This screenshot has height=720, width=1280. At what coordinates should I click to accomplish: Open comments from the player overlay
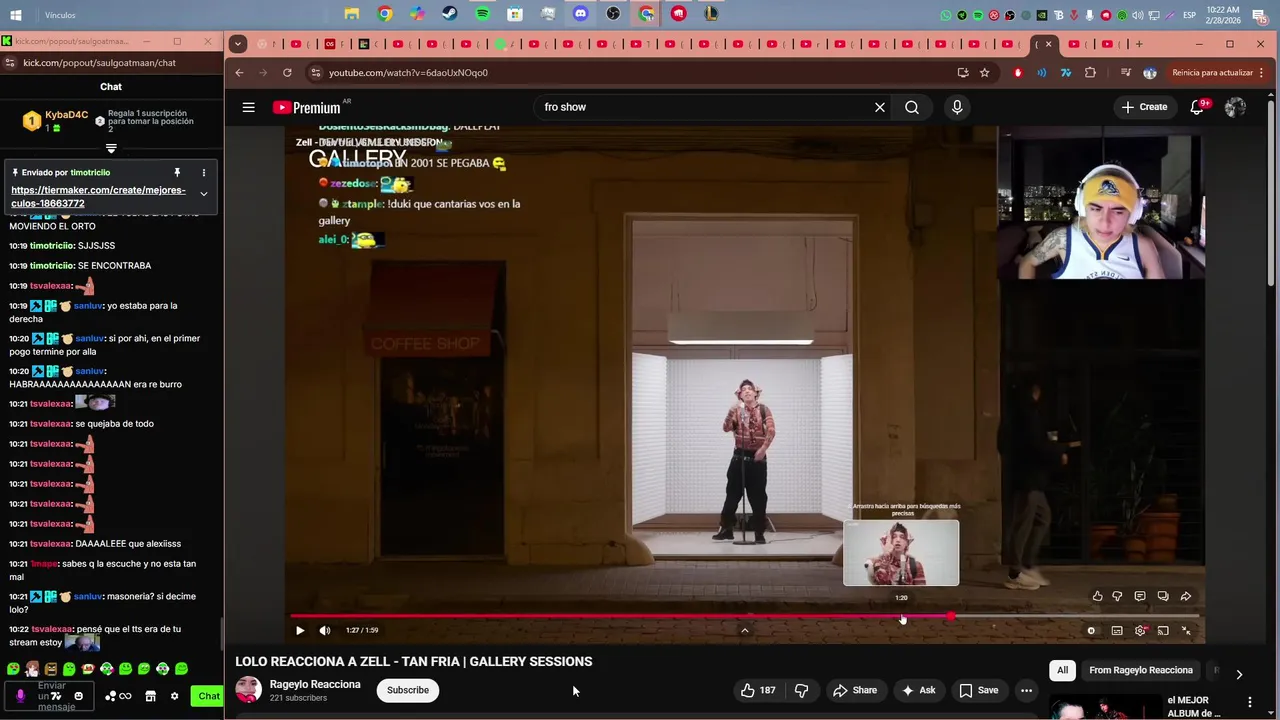(x=1140, y=596)
